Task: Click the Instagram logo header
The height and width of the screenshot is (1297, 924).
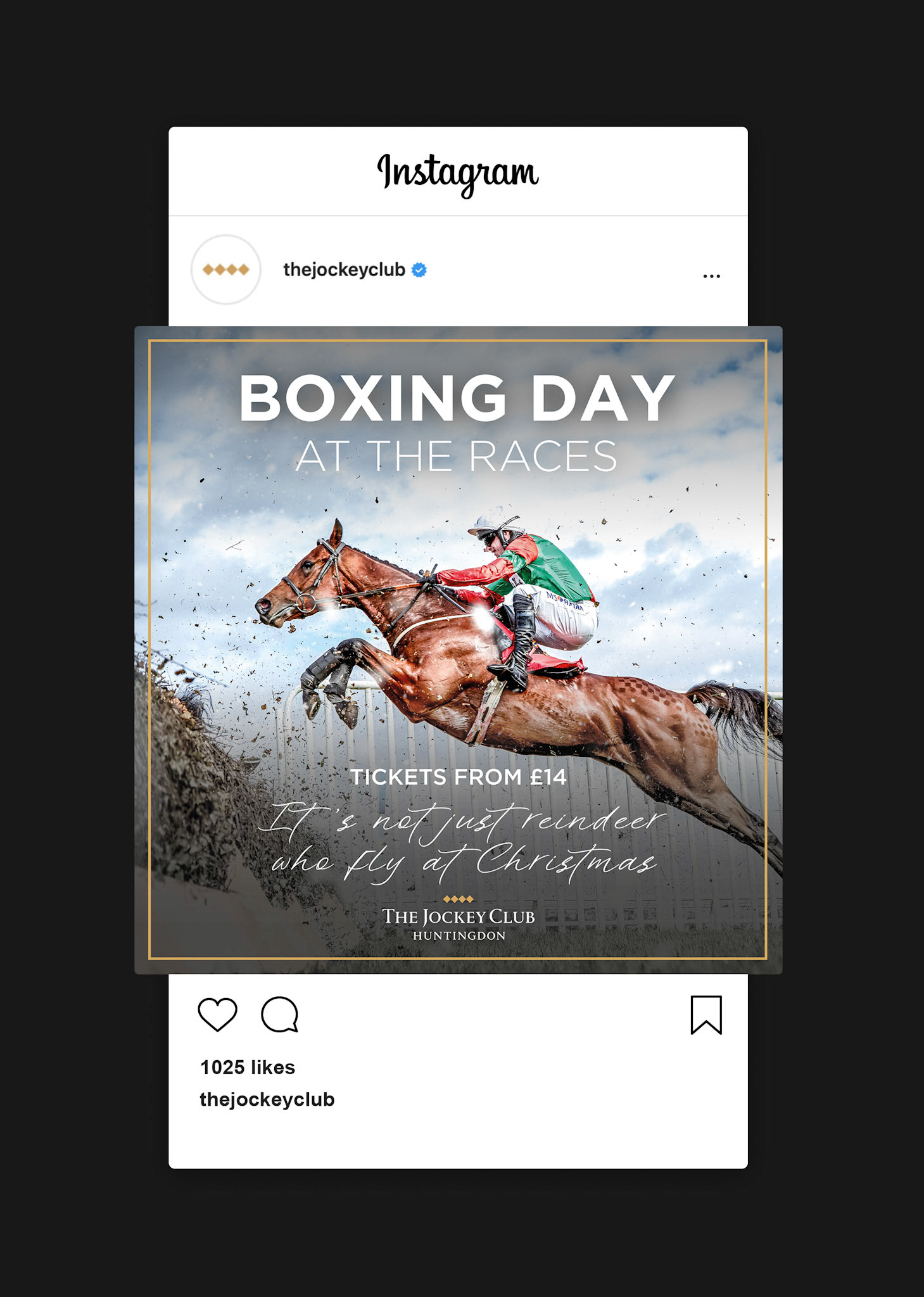Action: click(458, 173)
